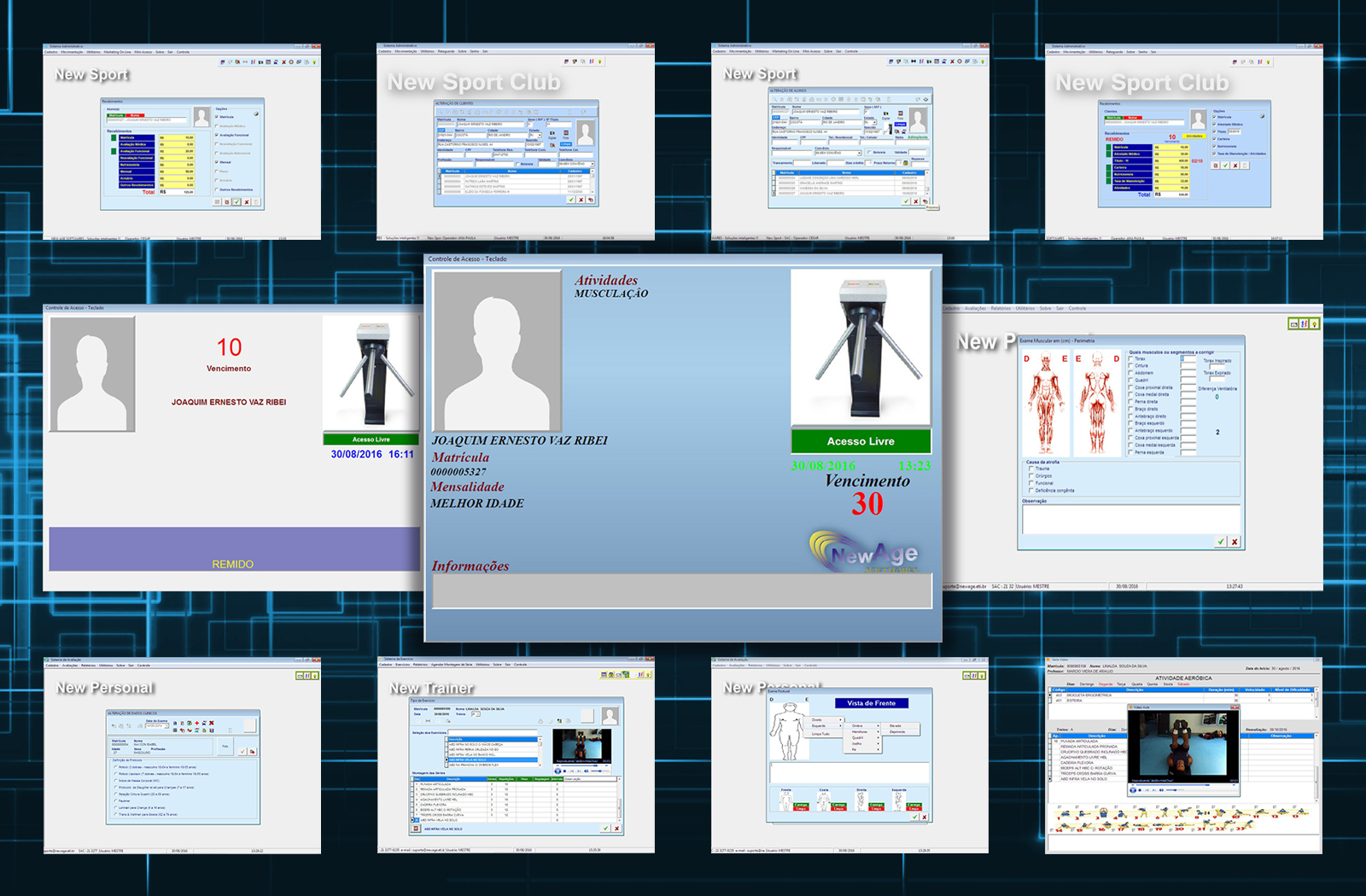The width and height of the screenshot is (1366, 896).
Task: Toggle Avaliação Funcional checkbox in New Sport Opções
Action: pyautogui.click(x=216, y=135)
